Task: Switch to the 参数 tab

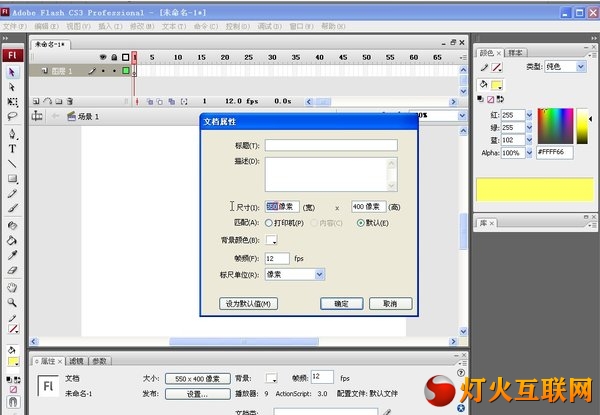Action: click(99, 361)
